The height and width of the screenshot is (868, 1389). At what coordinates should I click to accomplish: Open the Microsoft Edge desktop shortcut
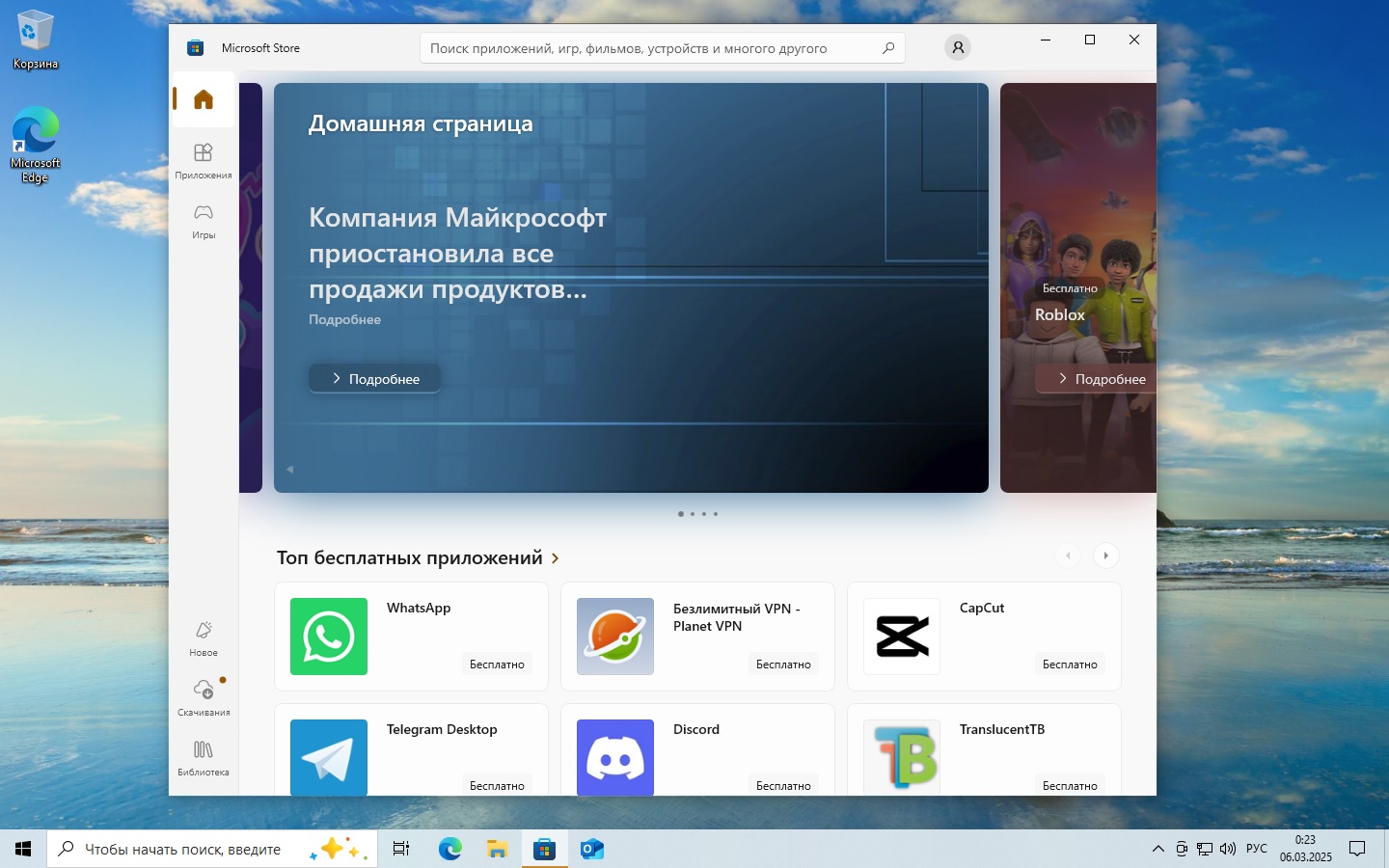coord(36,145)
